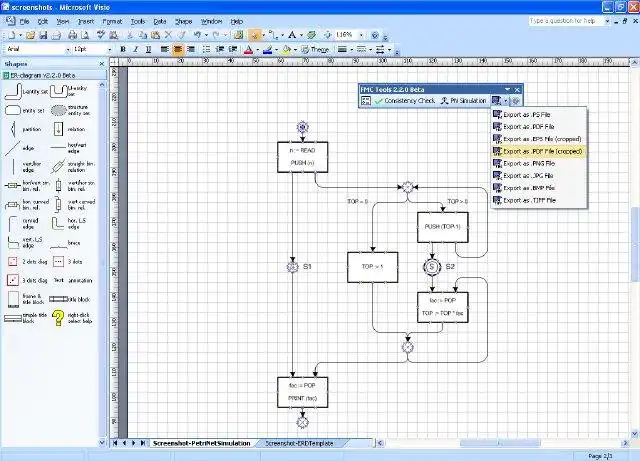Apply the font color red A swatch
This screenshot has height=461, width=640.
(x=248, y=49)
